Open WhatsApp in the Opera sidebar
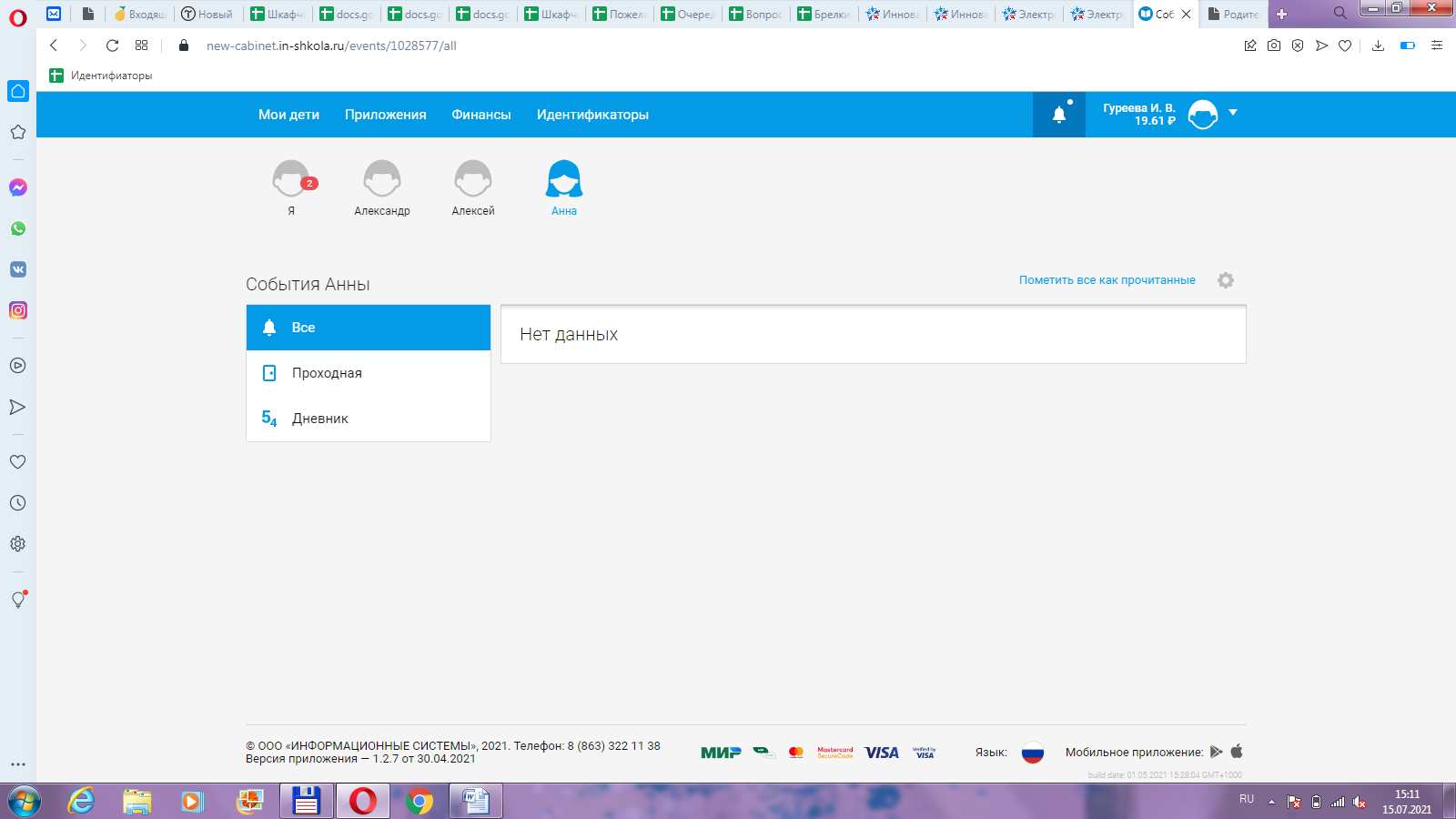Screen dimensions: 1456x819 (18, 228)
